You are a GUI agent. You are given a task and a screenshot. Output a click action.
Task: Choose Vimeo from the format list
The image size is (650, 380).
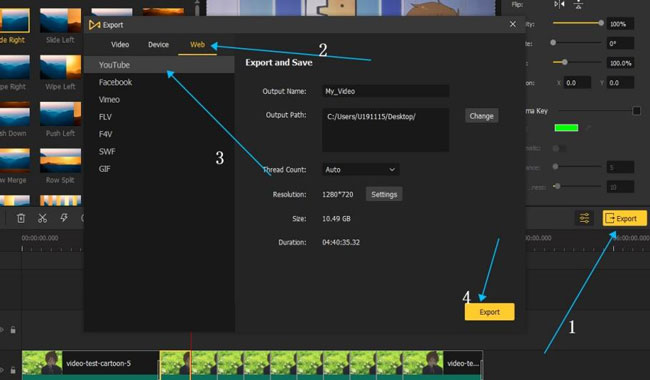(x=159, y=99)
